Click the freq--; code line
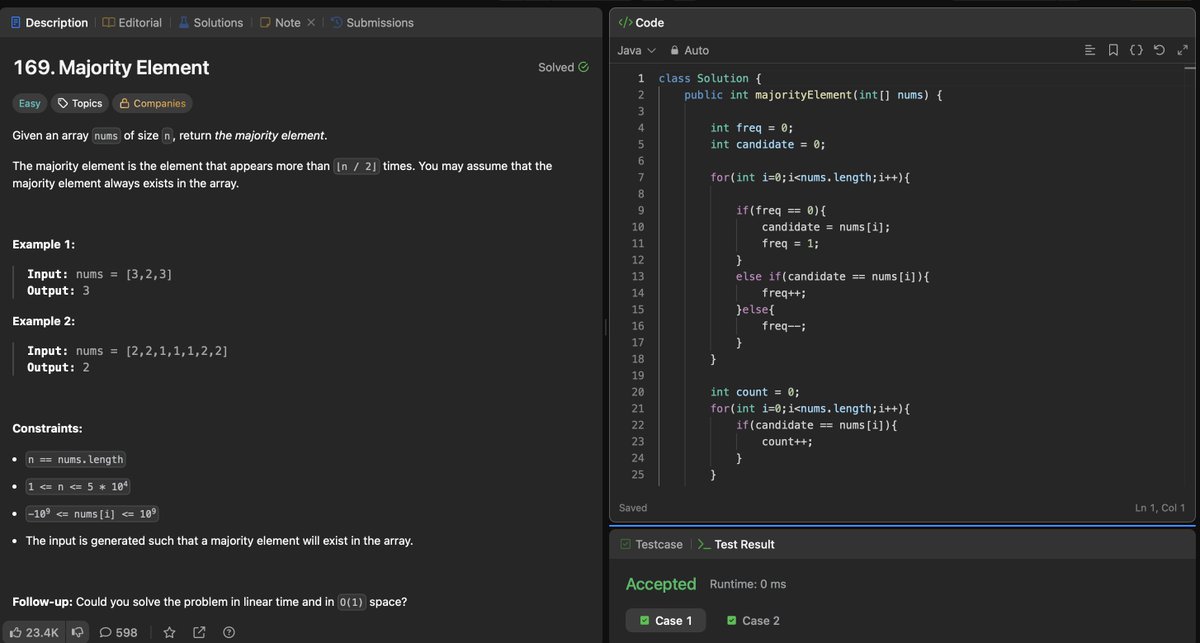 pos(784,326)
